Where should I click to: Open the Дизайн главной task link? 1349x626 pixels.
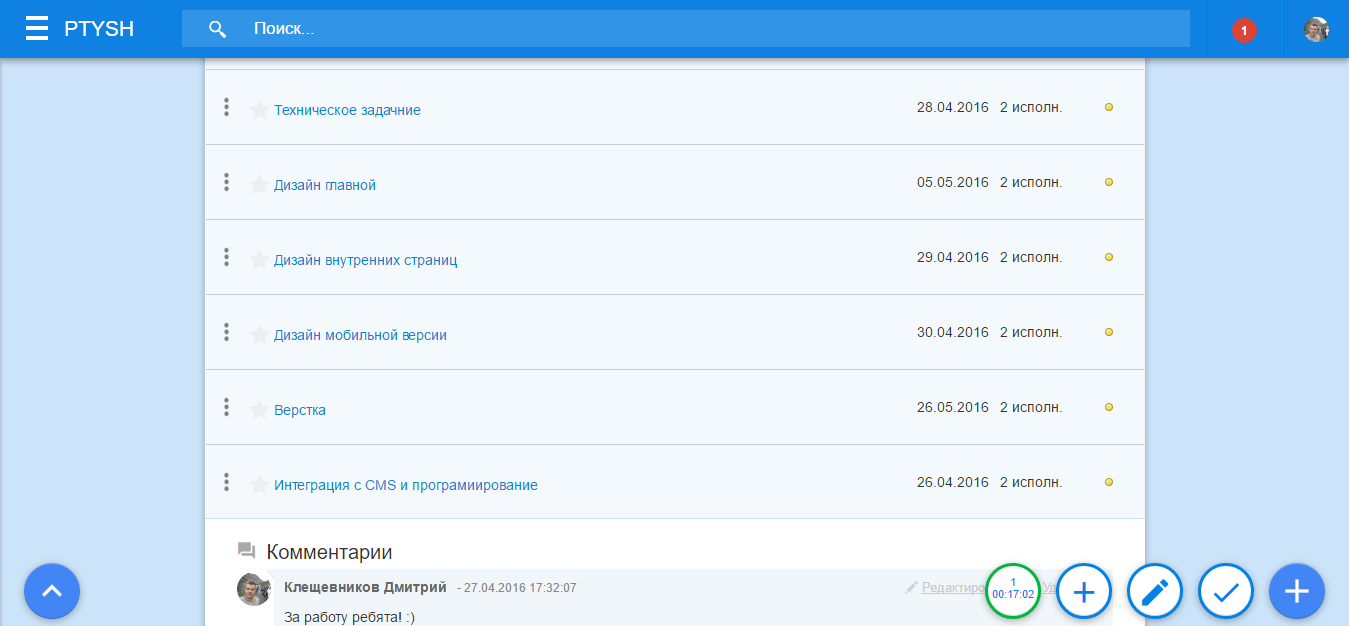tap(325, 185)
